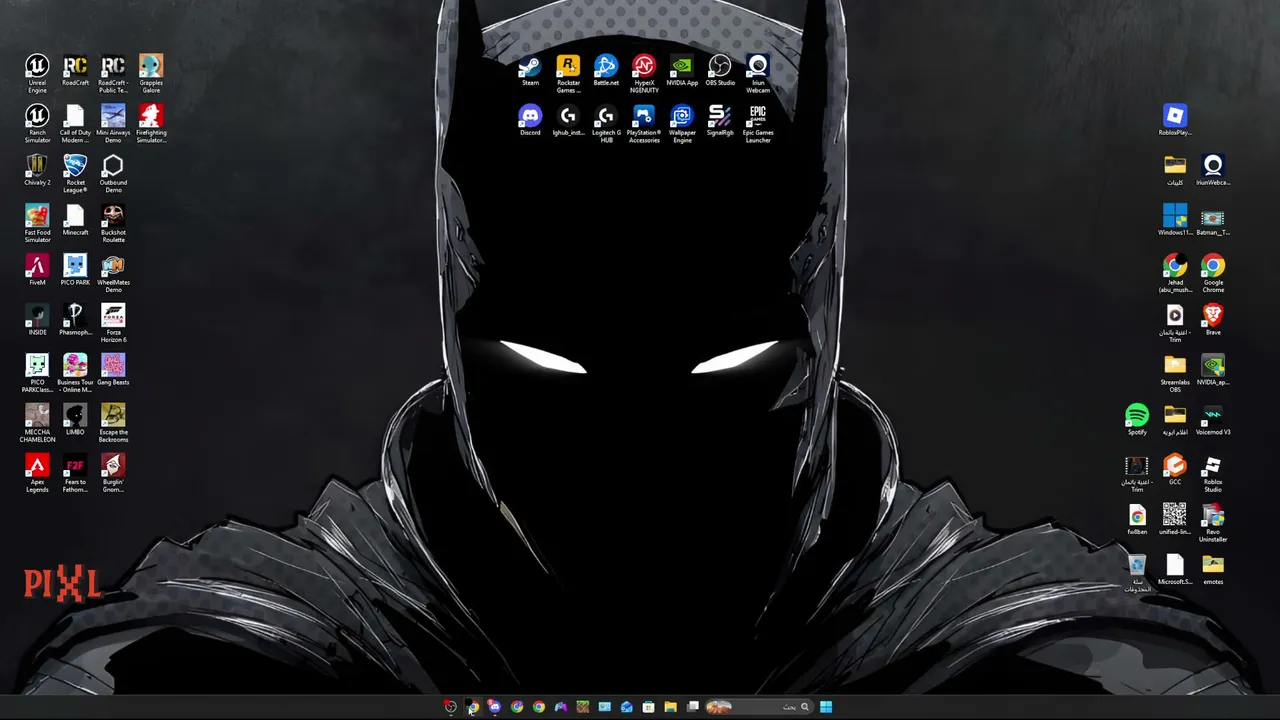Select the NVIDIA App shortcut

tap(682, 71)
